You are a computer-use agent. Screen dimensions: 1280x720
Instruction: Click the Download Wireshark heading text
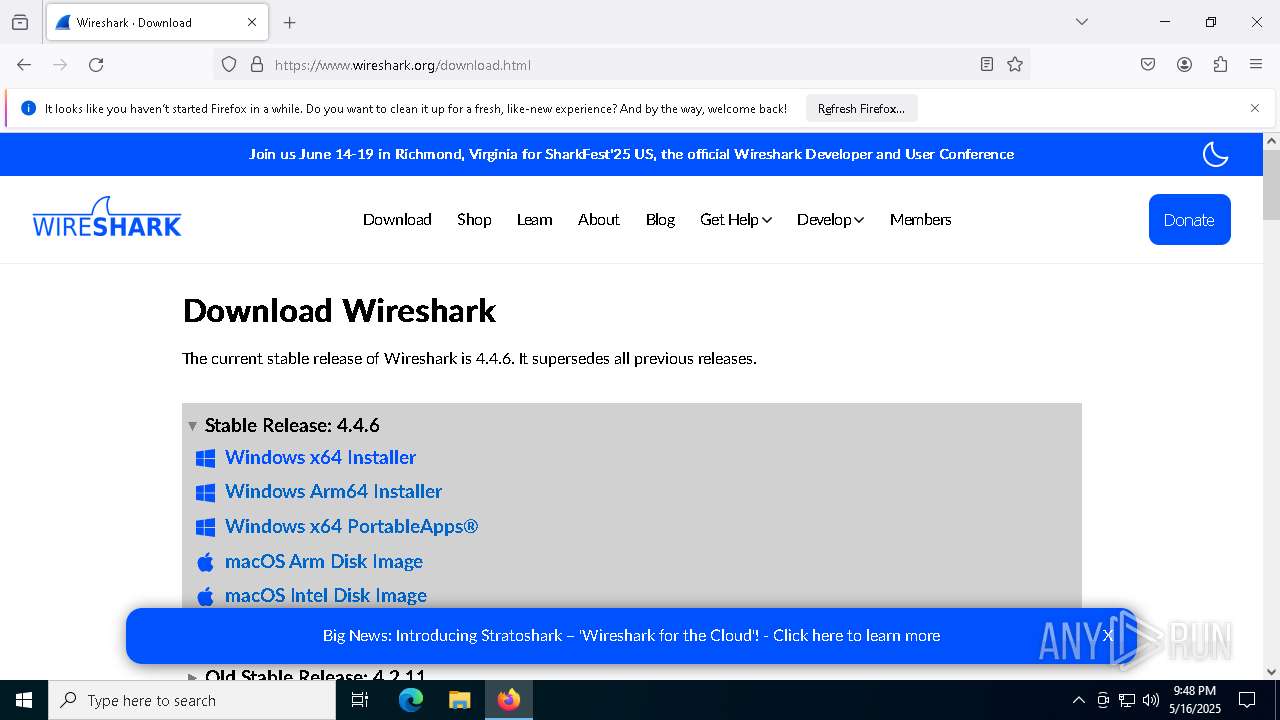click(x=339, y=311)
